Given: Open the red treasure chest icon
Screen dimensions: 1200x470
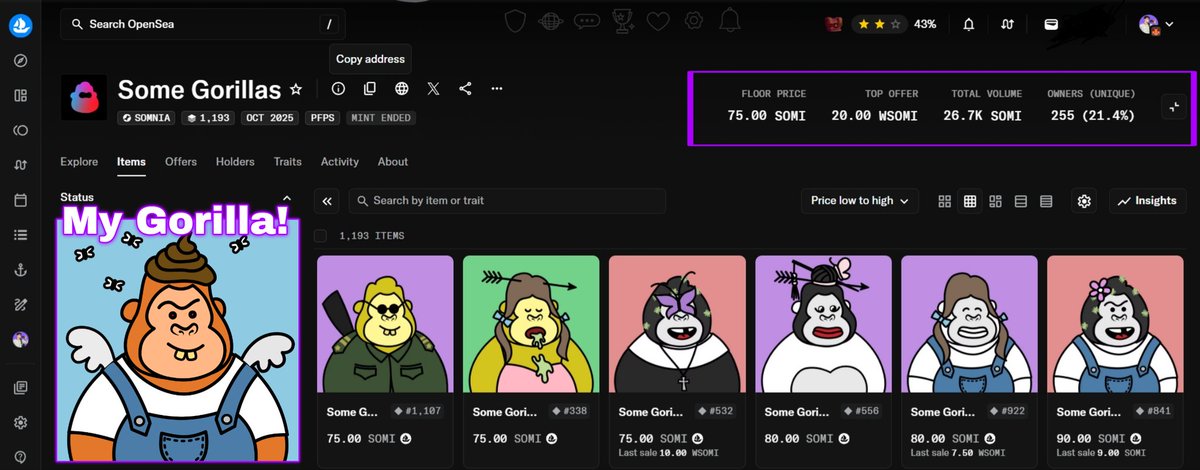Looking at the screenshot, I should [x=833, y=23].
